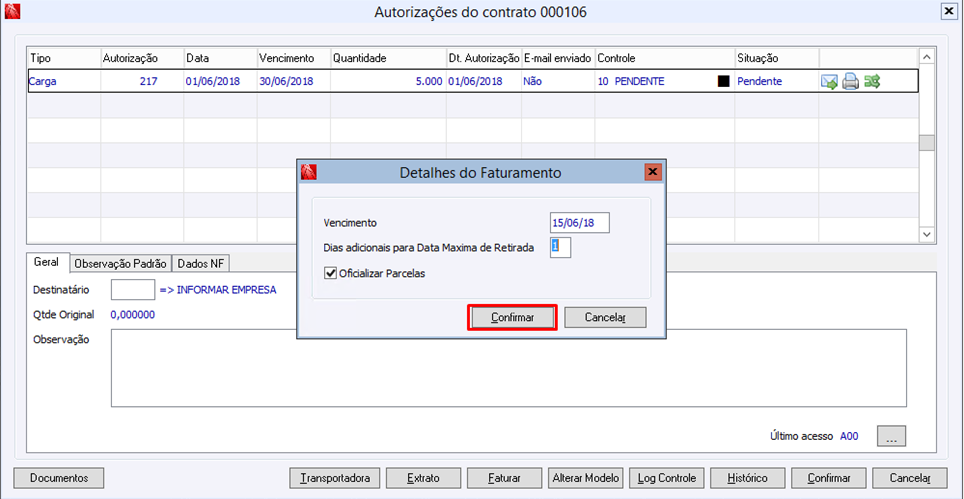Click the 0,000000 Qtde Original value
This screenshot has height=499, width=964.
(133, 315)
